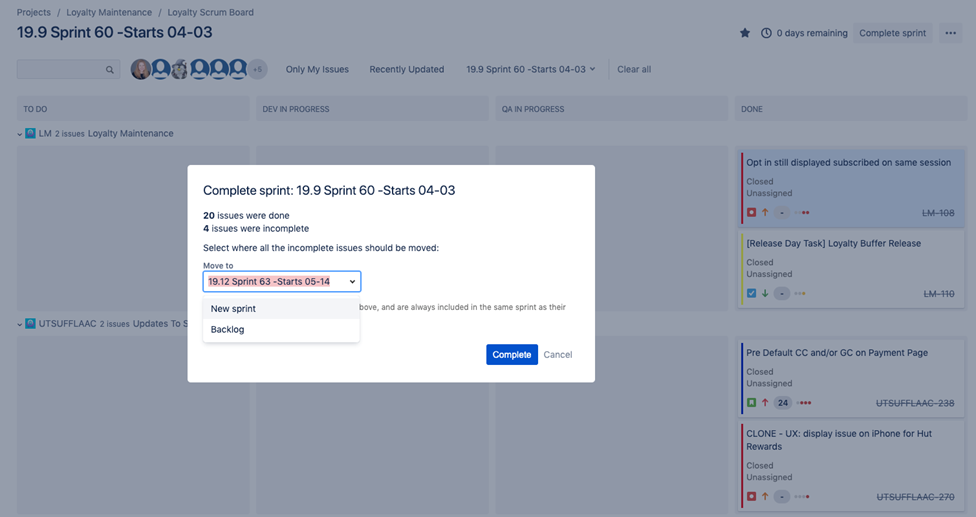Open issue key LM-108

point(938,213)
